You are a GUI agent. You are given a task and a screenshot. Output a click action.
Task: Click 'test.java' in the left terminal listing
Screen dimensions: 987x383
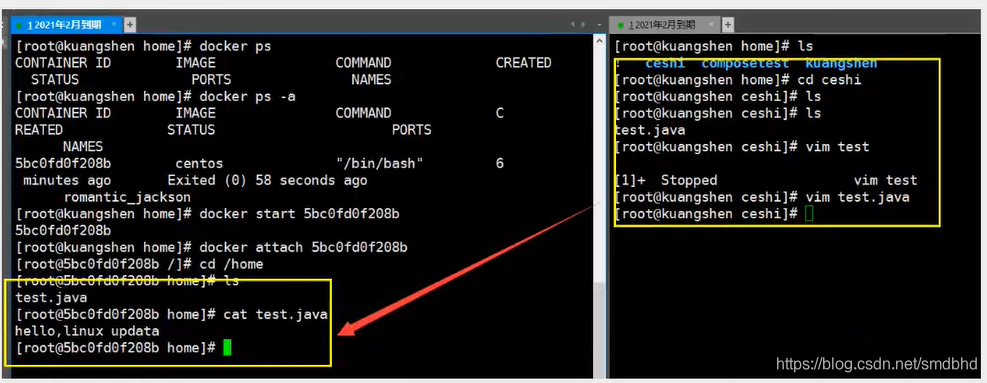point(51,297)
